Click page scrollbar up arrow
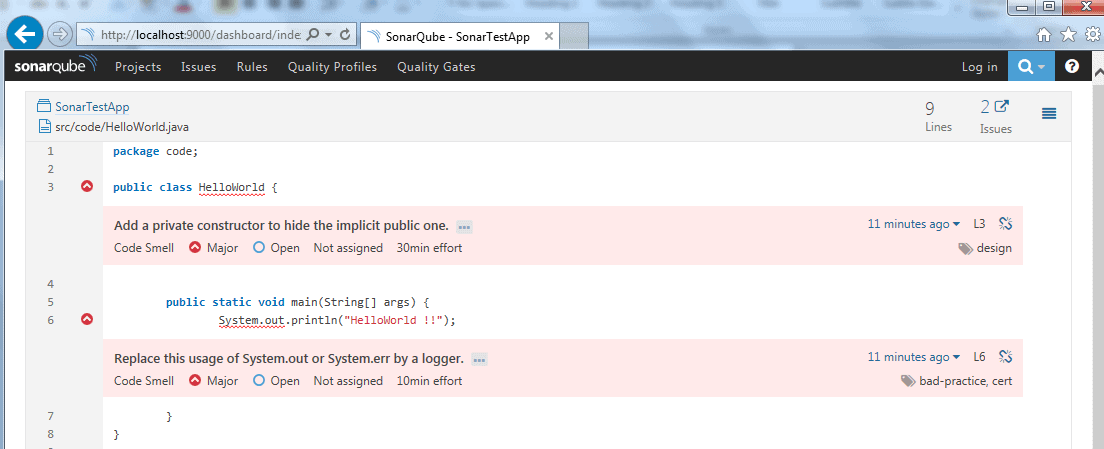 click(x=1098, y=72)
